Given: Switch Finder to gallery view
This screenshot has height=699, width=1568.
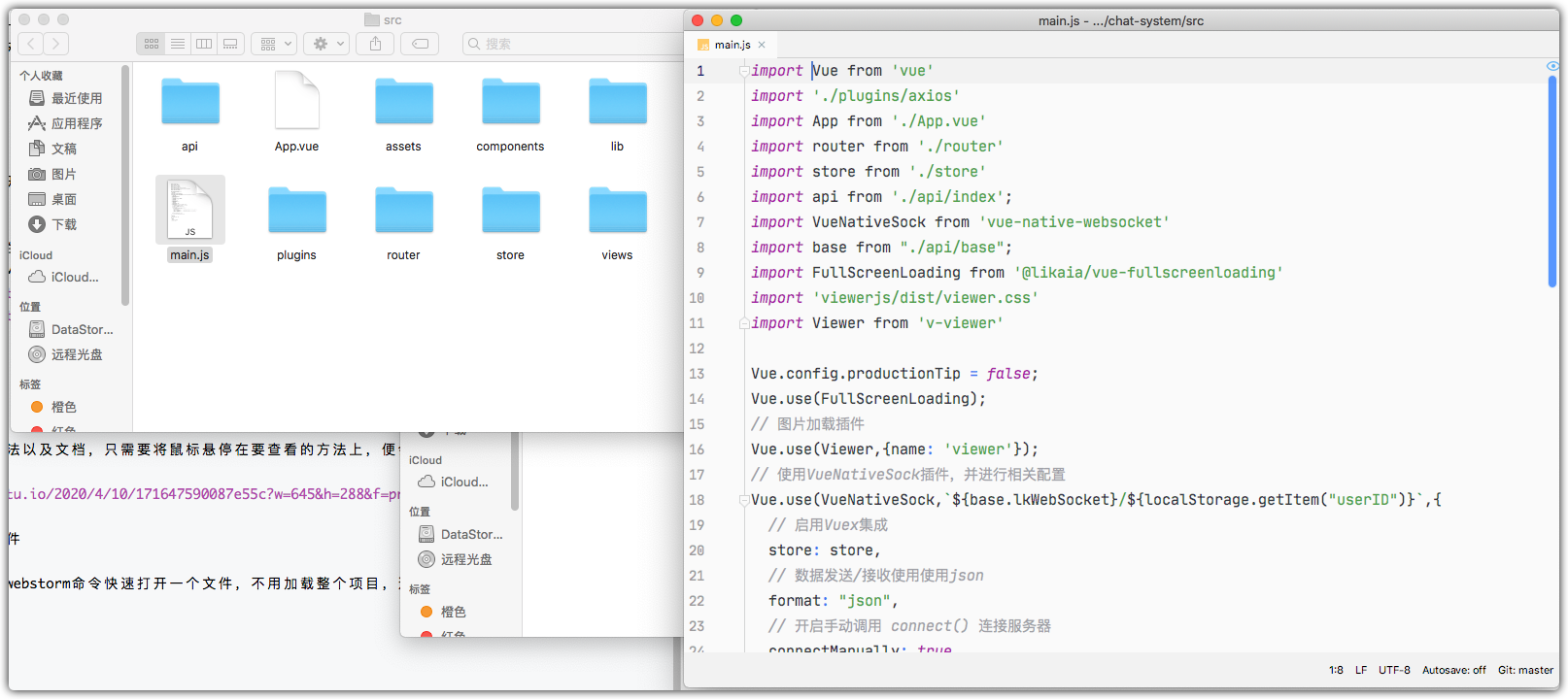Looking at the screenshot, I should coord(230,44).
